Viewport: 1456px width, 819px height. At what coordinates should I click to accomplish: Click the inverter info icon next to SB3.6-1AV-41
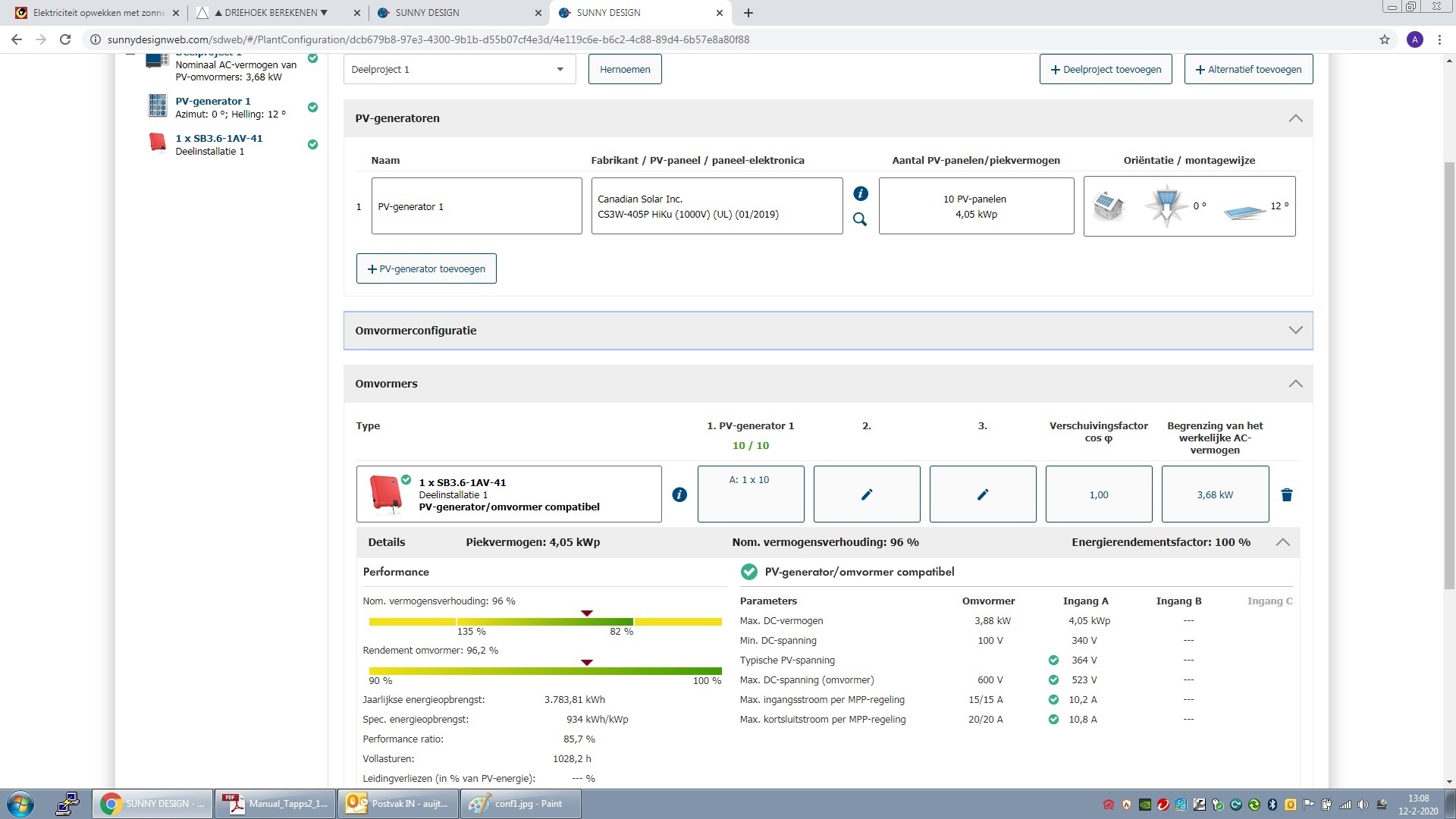679,494
